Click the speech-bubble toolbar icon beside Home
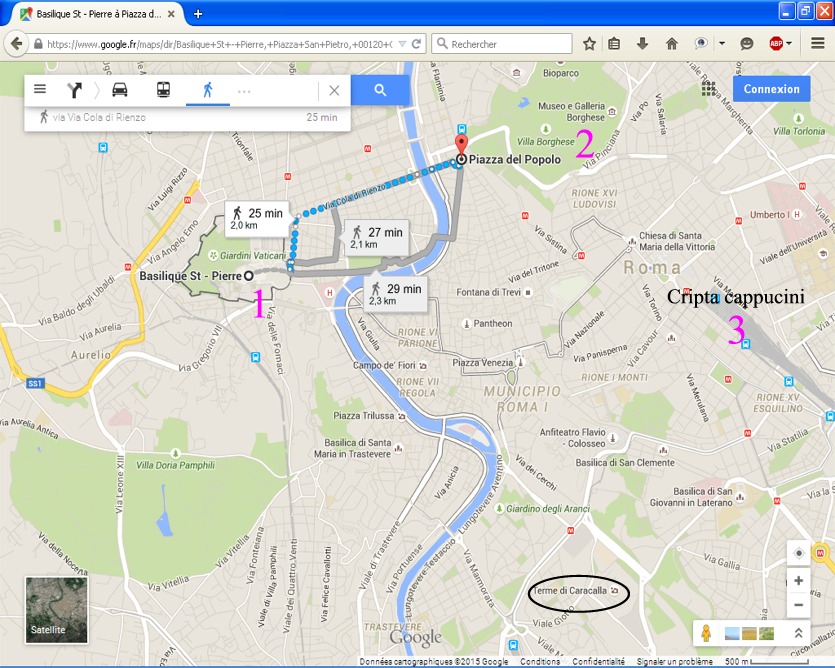 tap(701, 44)
